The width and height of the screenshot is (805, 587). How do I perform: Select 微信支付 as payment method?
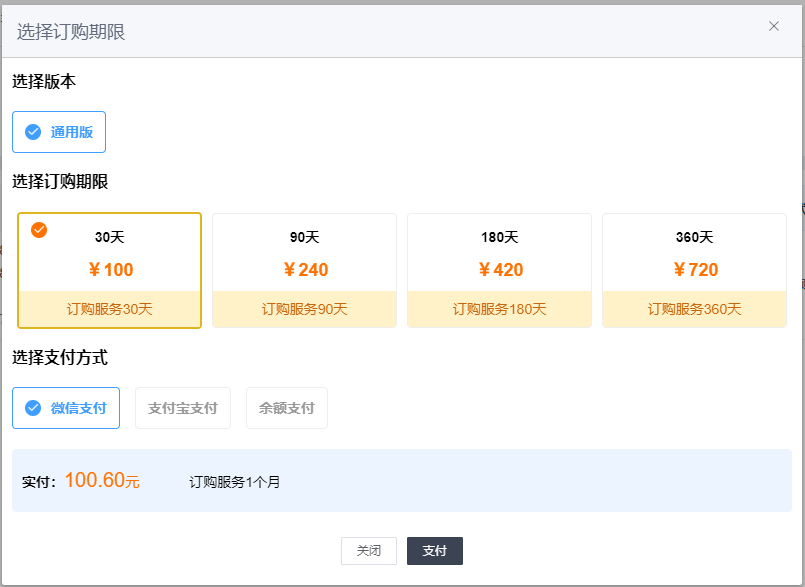pyautogui.click(x=66, y=408)
